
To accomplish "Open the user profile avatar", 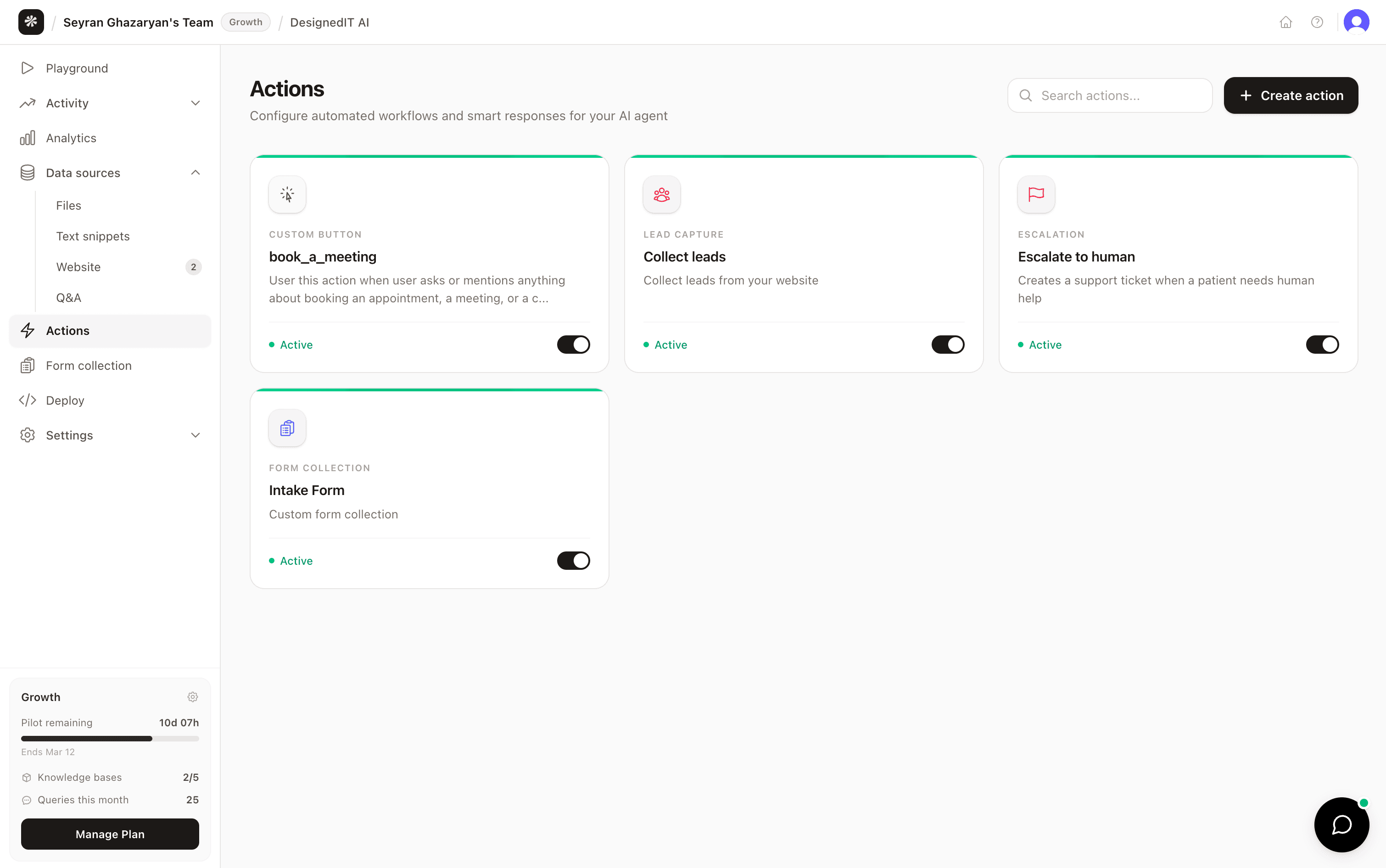I will 1356,22.
